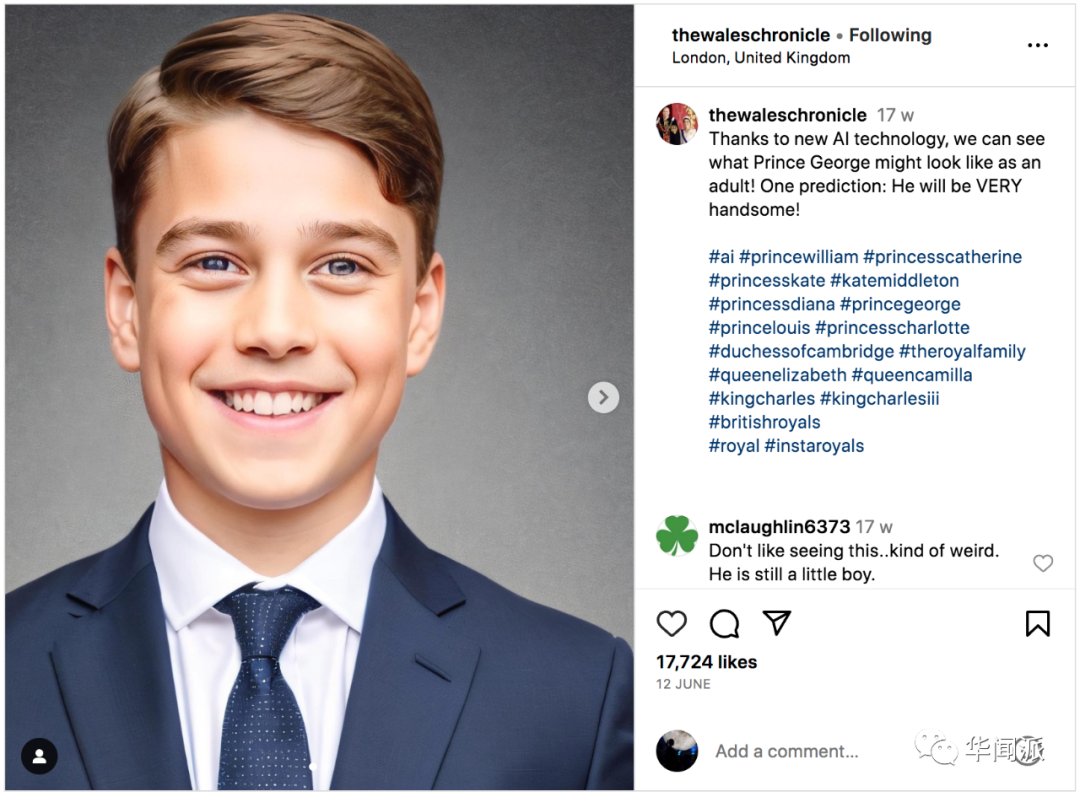
Task: Click the mclaughlin6373 username
Action: (x=779, y=527)
